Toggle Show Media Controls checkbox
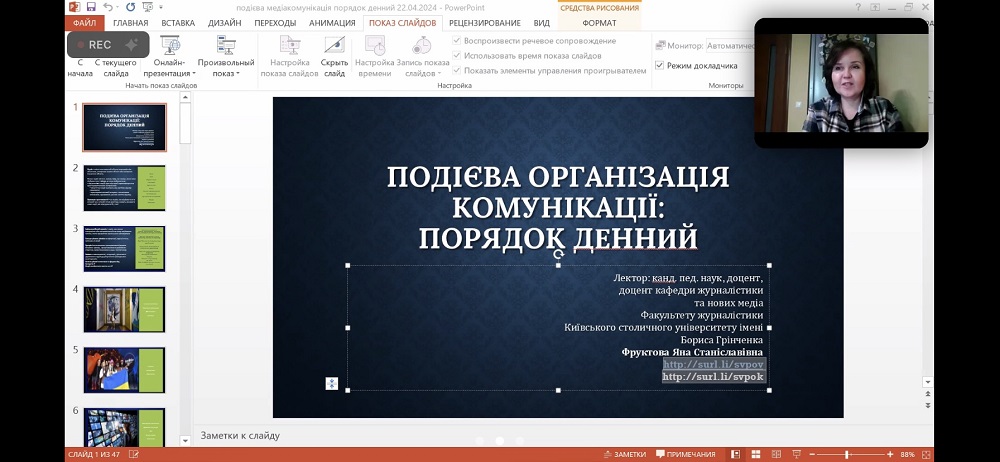The height and width of the screenshot is (462, 1000). (x=457, y=71)
